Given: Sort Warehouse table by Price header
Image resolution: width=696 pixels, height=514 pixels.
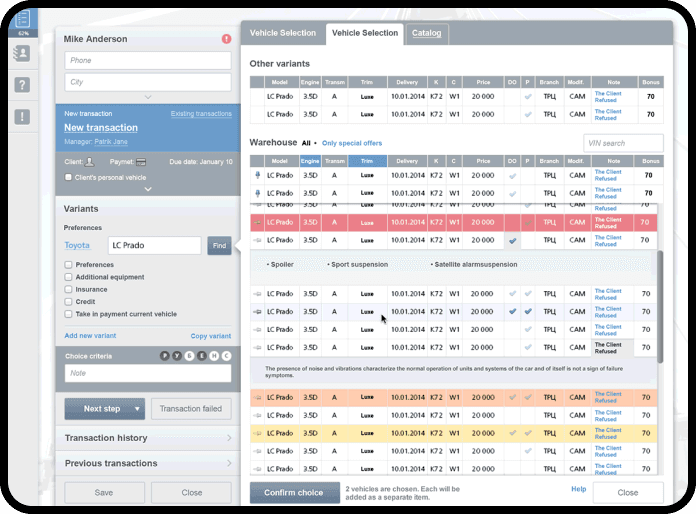Looking at the screenshot, I should click(483, 161).
